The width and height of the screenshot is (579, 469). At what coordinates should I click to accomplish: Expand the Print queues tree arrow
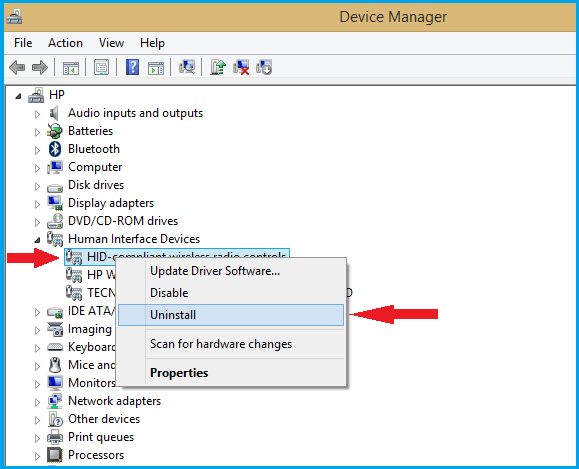click(37, 438)
